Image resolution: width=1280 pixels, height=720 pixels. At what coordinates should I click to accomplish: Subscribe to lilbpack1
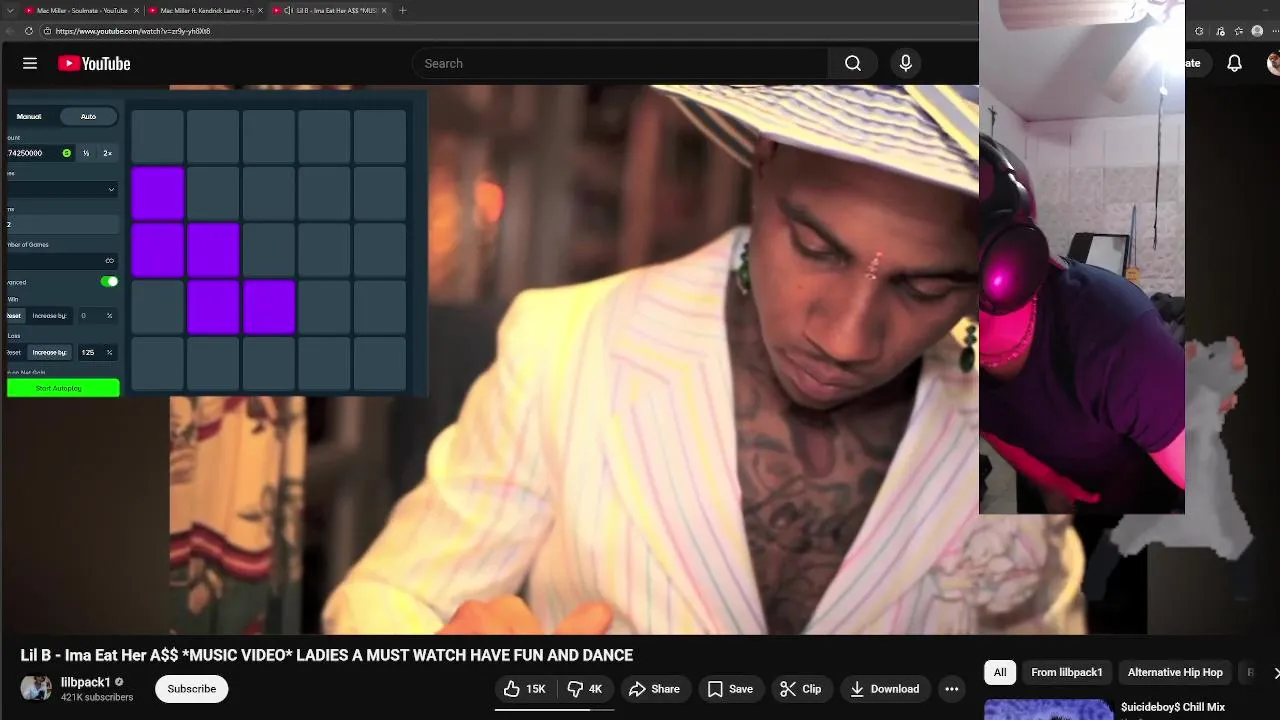(192, 689)
